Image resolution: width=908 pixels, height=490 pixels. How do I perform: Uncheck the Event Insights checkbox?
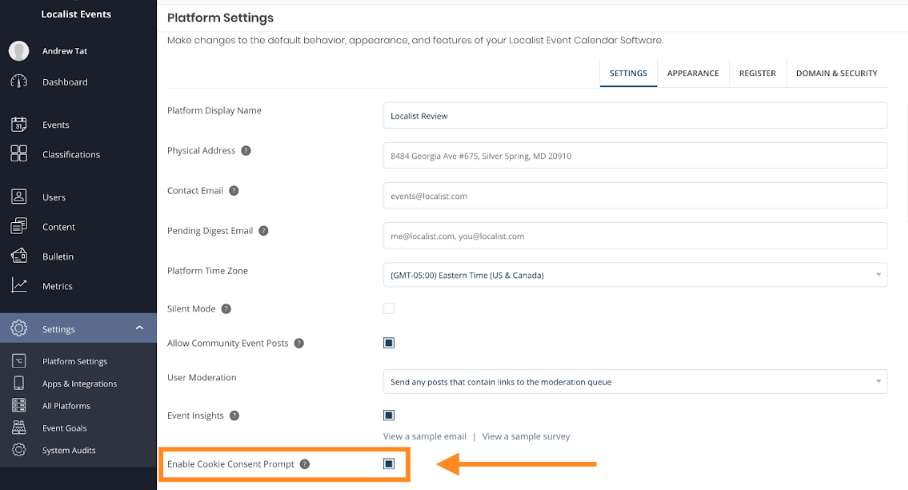click(x=389, y=415)
